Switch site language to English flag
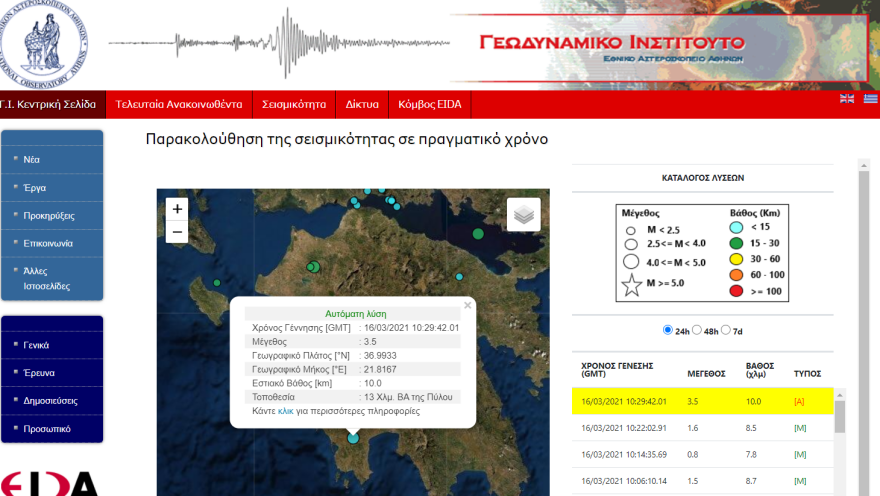Viewport: 880px width, 496px height. pyautogui.click(x=847, y=99)
